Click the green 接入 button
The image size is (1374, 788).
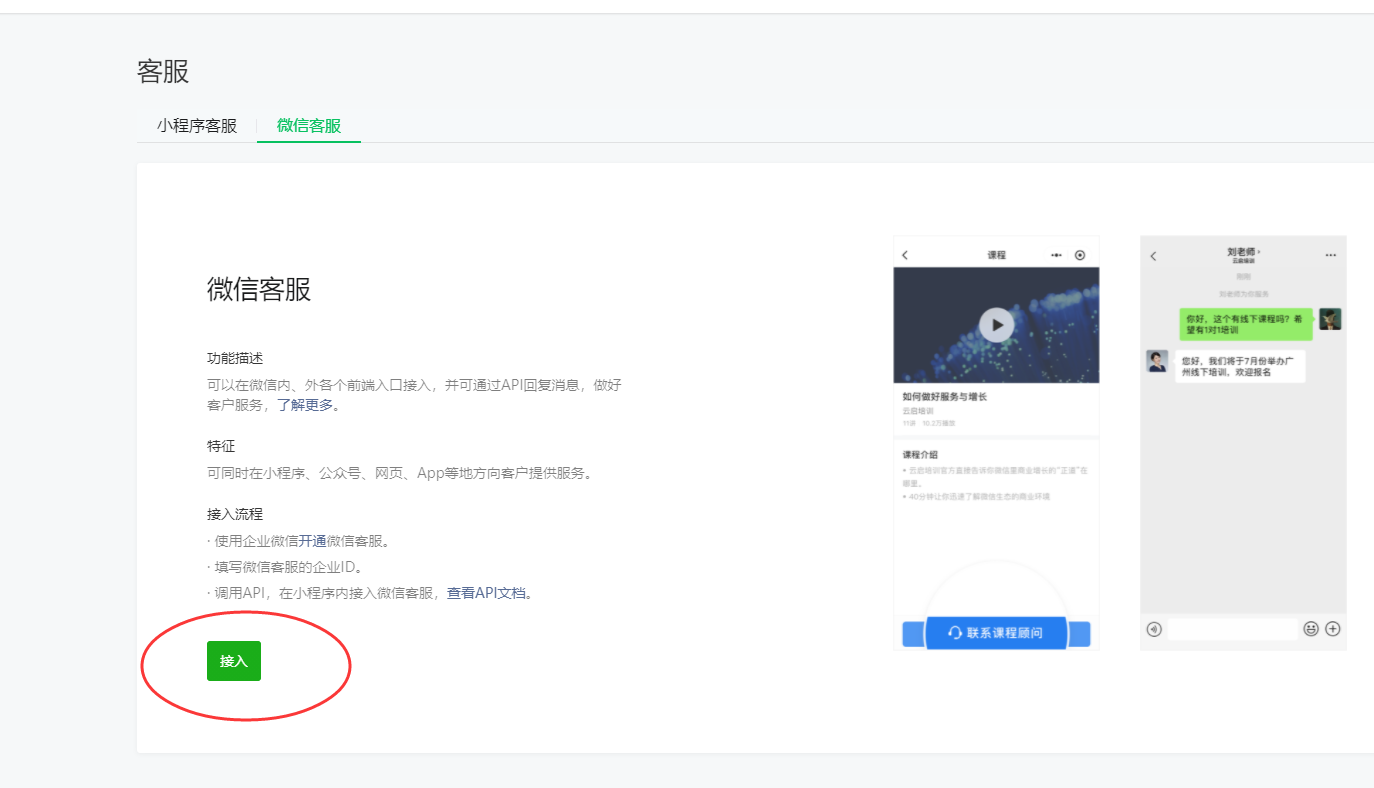click(x=233, y=661)
